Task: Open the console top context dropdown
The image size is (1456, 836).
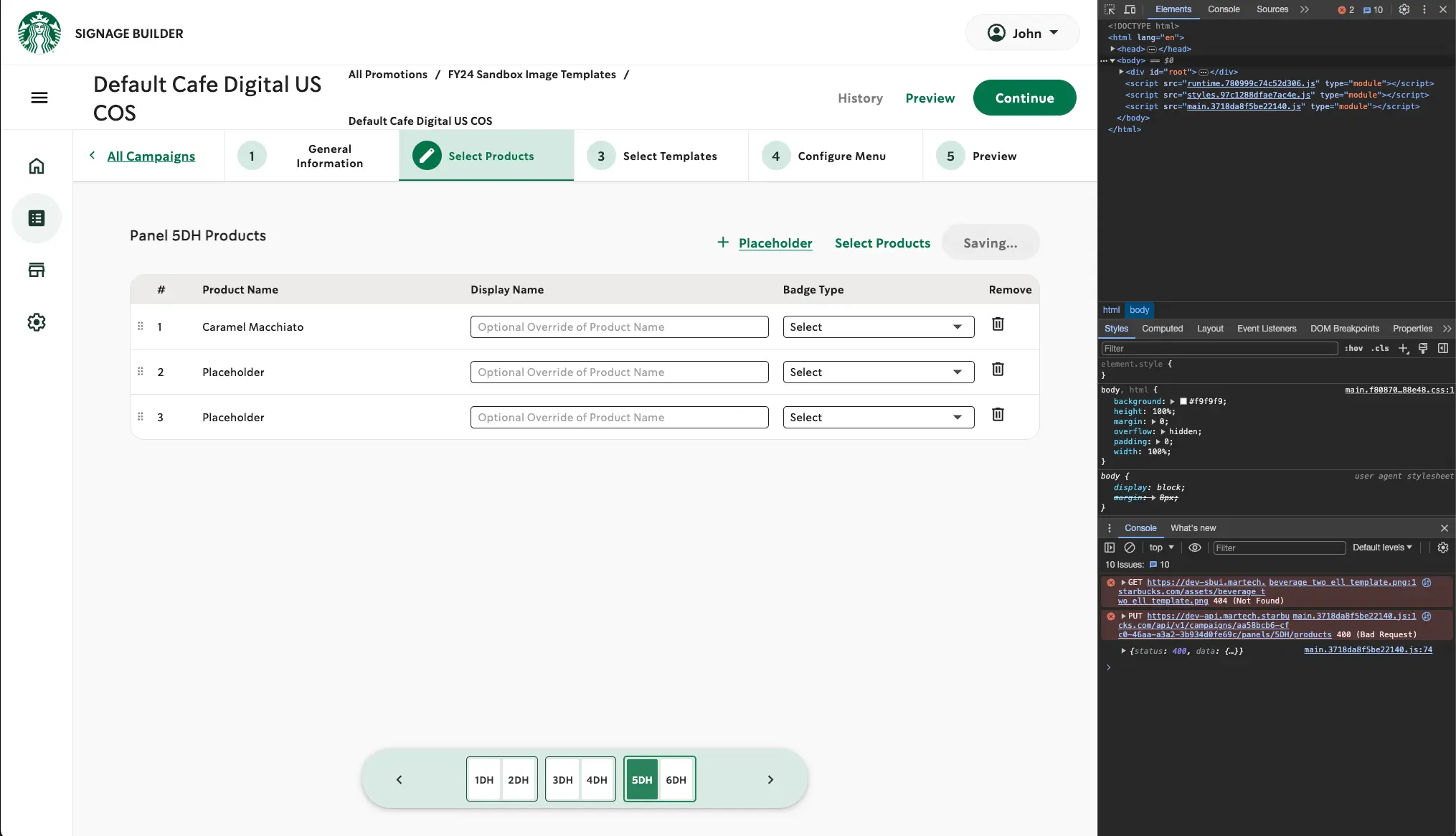Action: [1161, 548]
